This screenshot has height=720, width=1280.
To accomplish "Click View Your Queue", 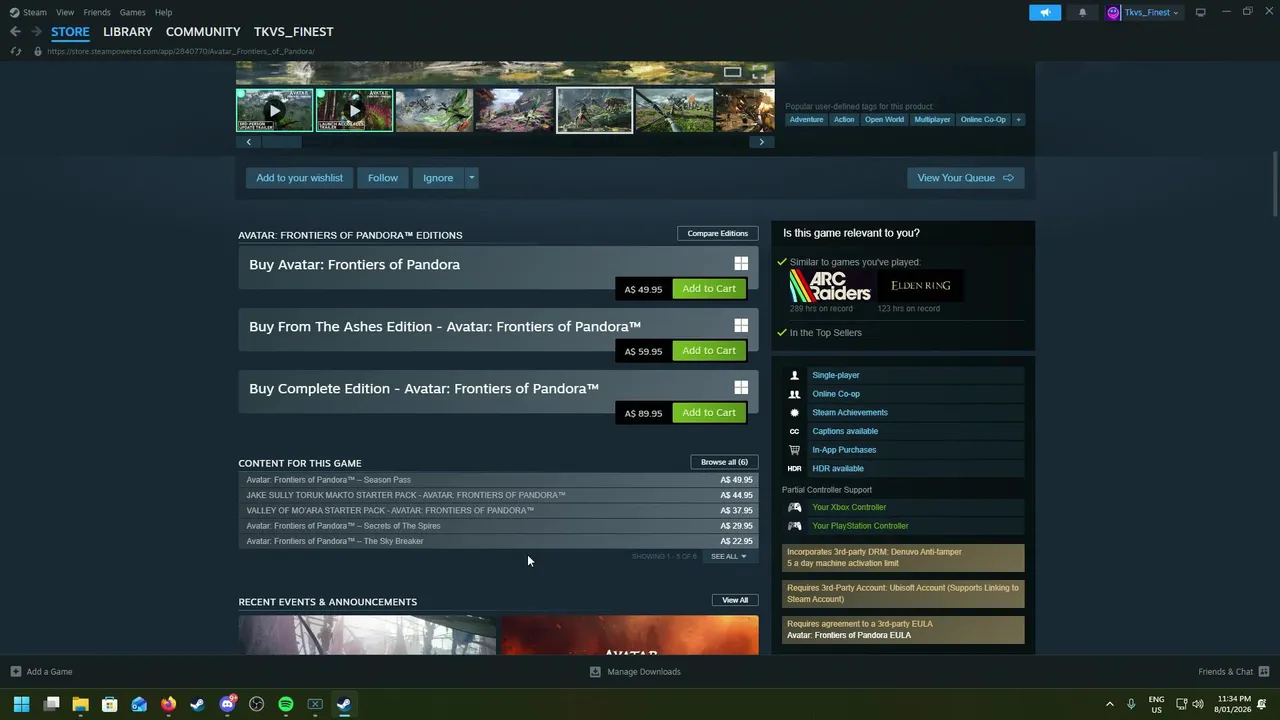I will [965, 178].
